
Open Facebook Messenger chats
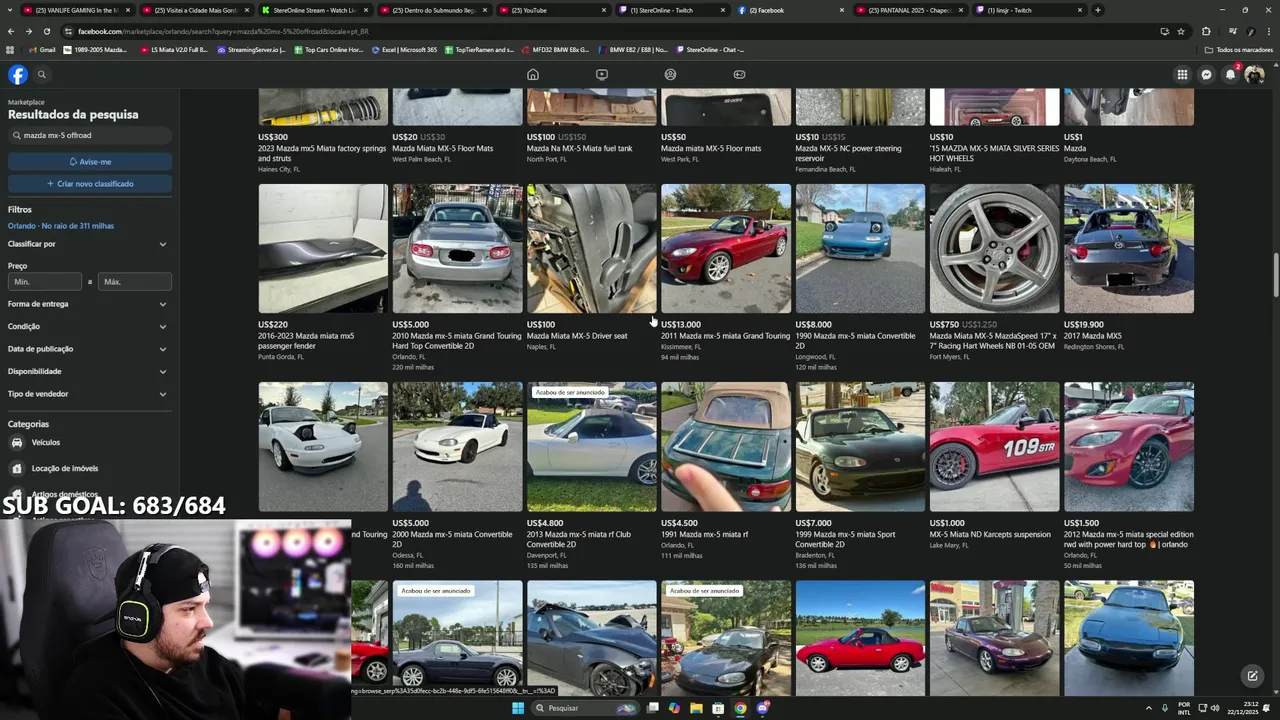(1207, 74)
